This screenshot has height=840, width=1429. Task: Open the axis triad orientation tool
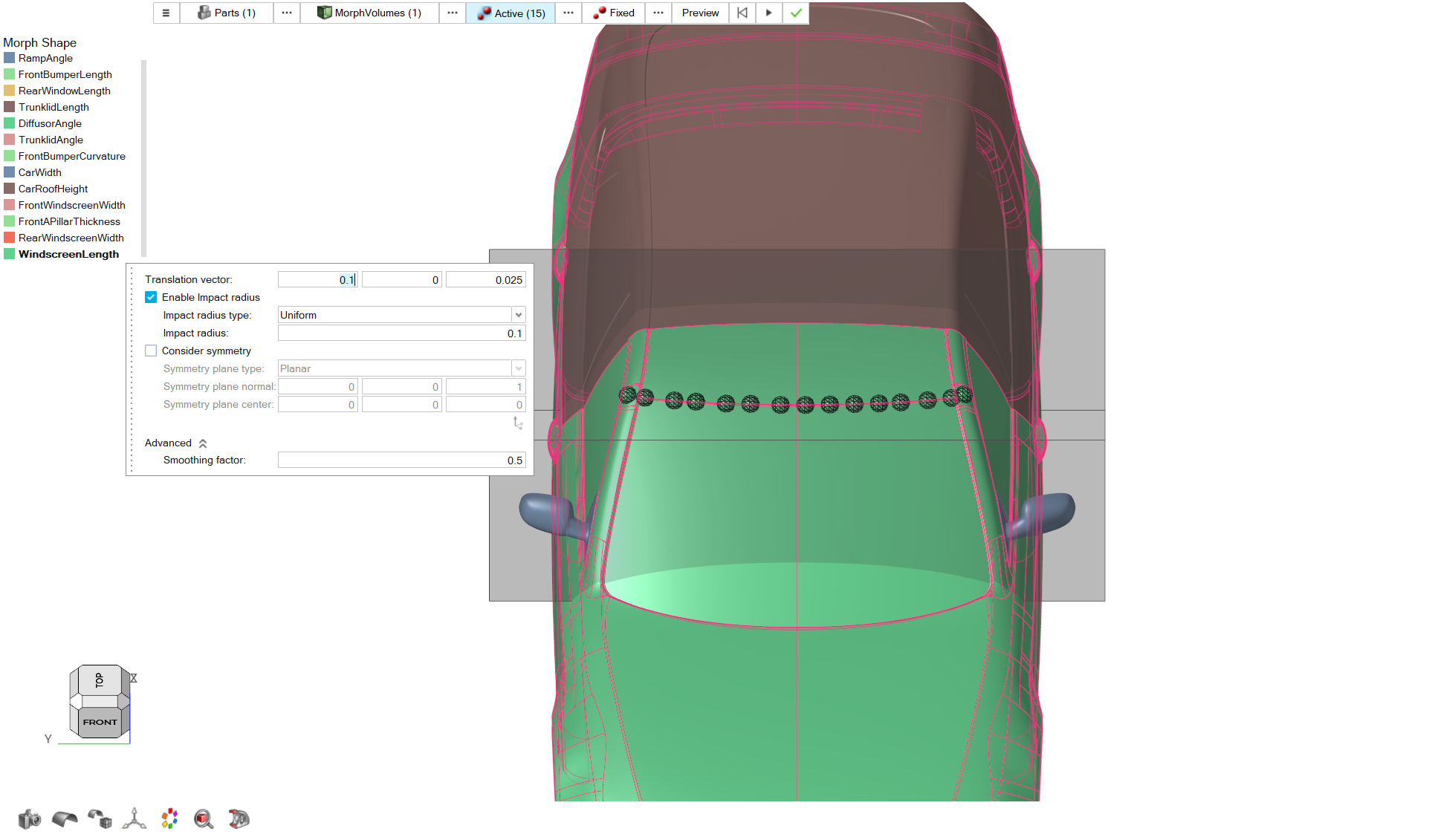tap(134, 818)
